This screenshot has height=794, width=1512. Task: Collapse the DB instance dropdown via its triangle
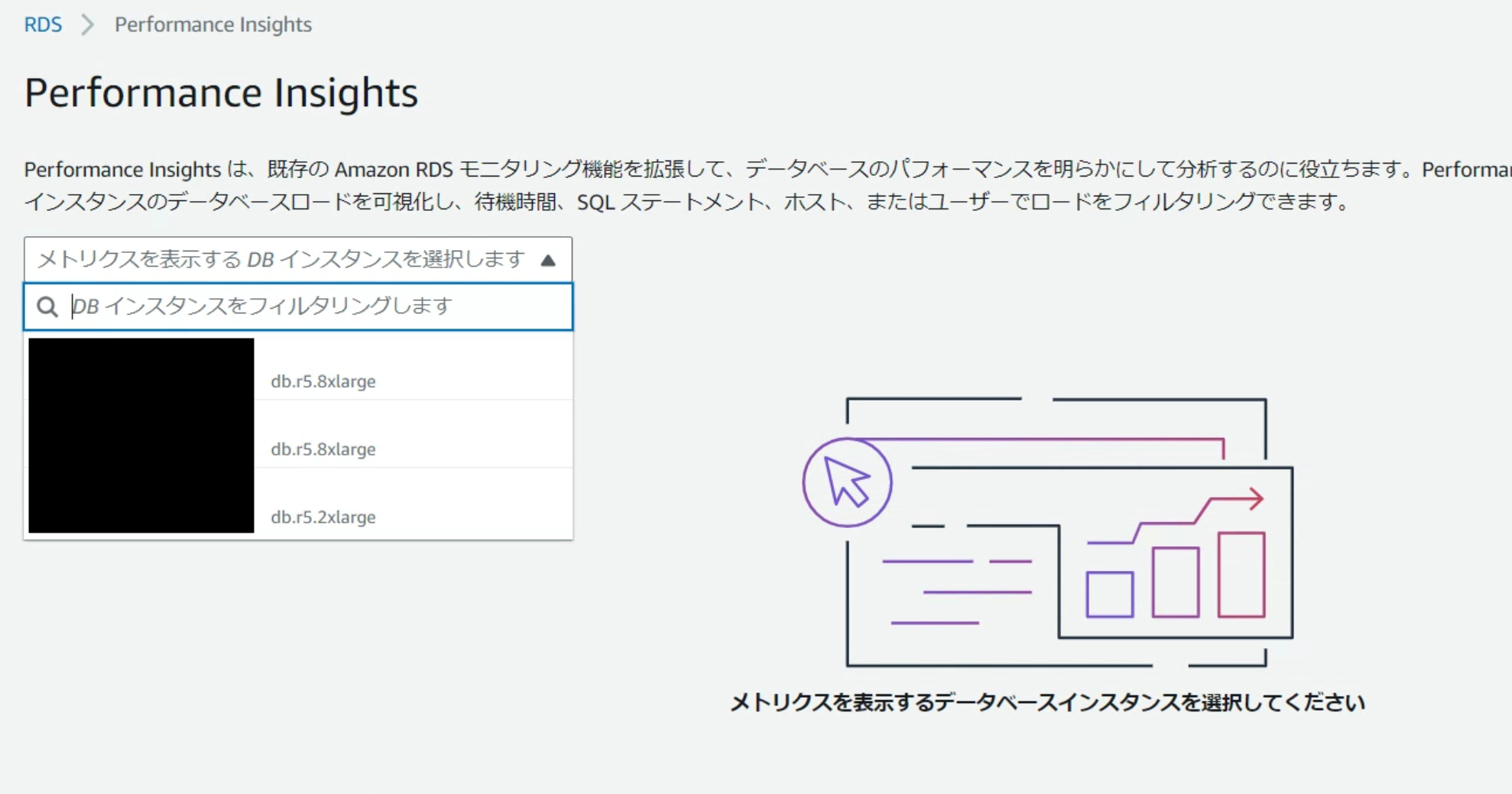[550, 259]
